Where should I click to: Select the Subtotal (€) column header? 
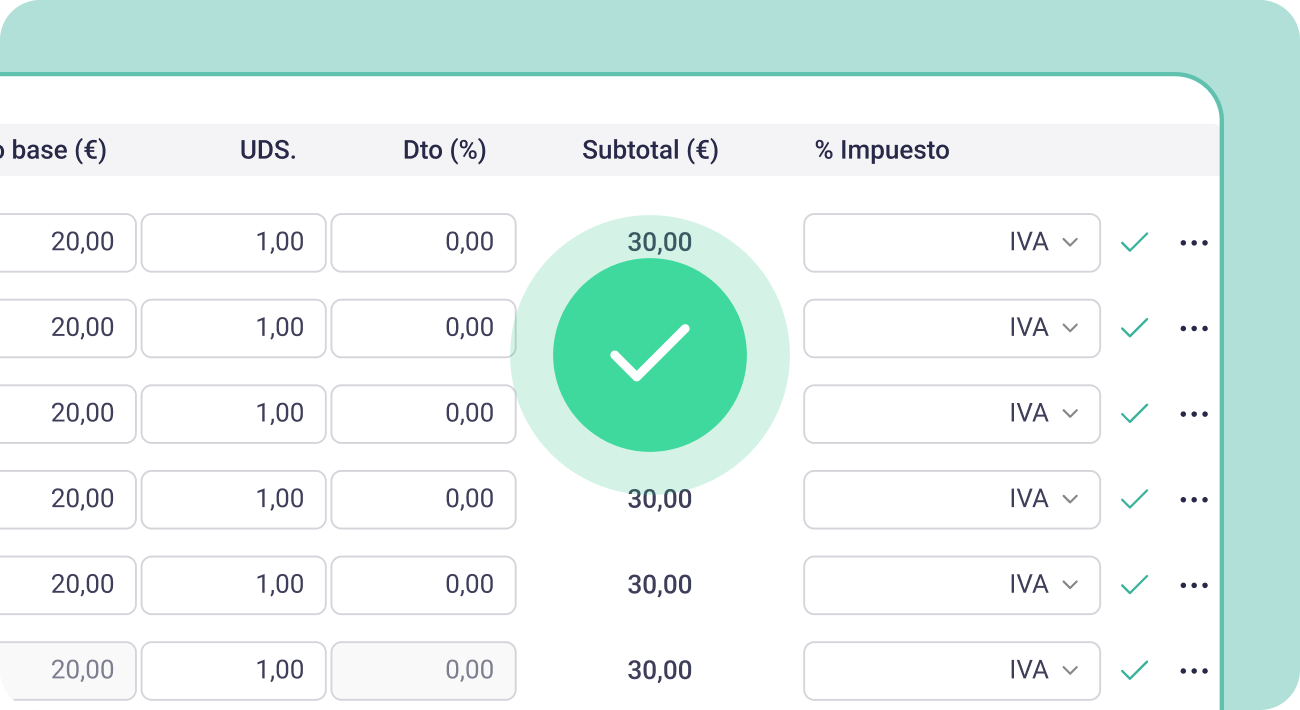coord(650,149)
